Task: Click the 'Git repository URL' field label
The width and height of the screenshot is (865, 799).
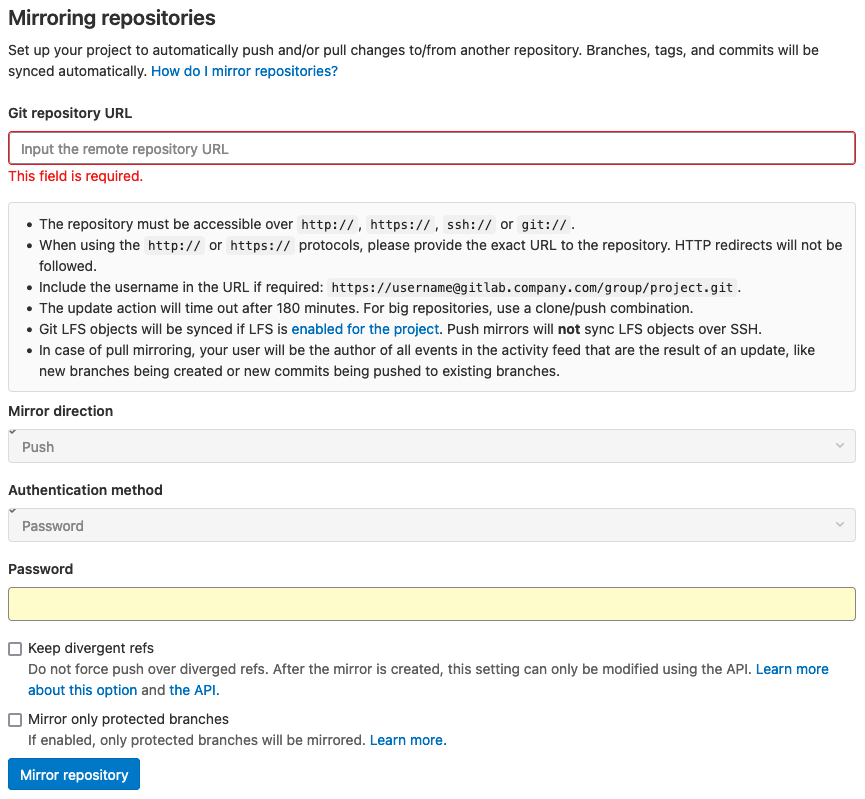Action: (70, 113)
